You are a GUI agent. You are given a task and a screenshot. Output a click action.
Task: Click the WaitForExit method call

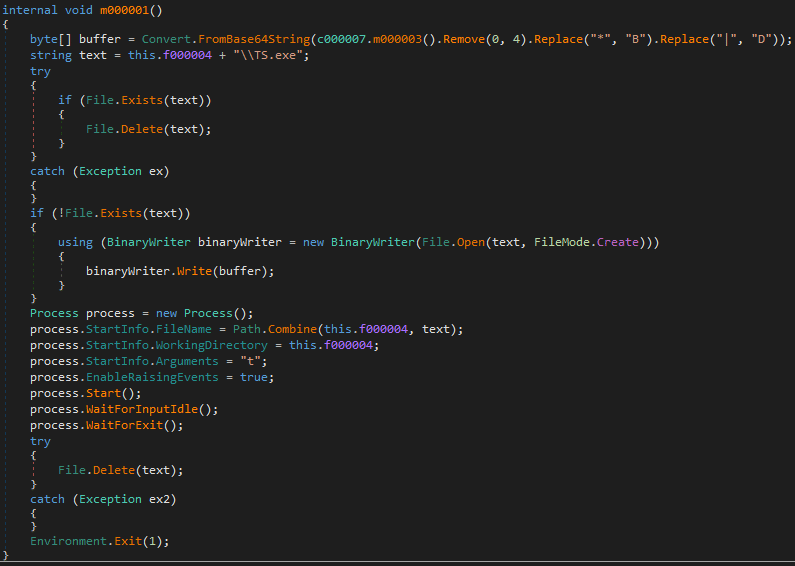124,425
